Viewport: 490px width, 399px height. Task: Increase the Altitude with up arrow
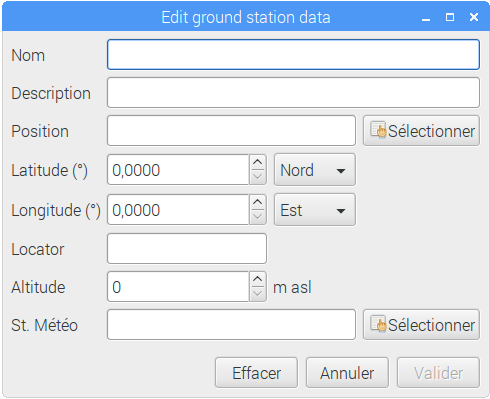point(258,279)
